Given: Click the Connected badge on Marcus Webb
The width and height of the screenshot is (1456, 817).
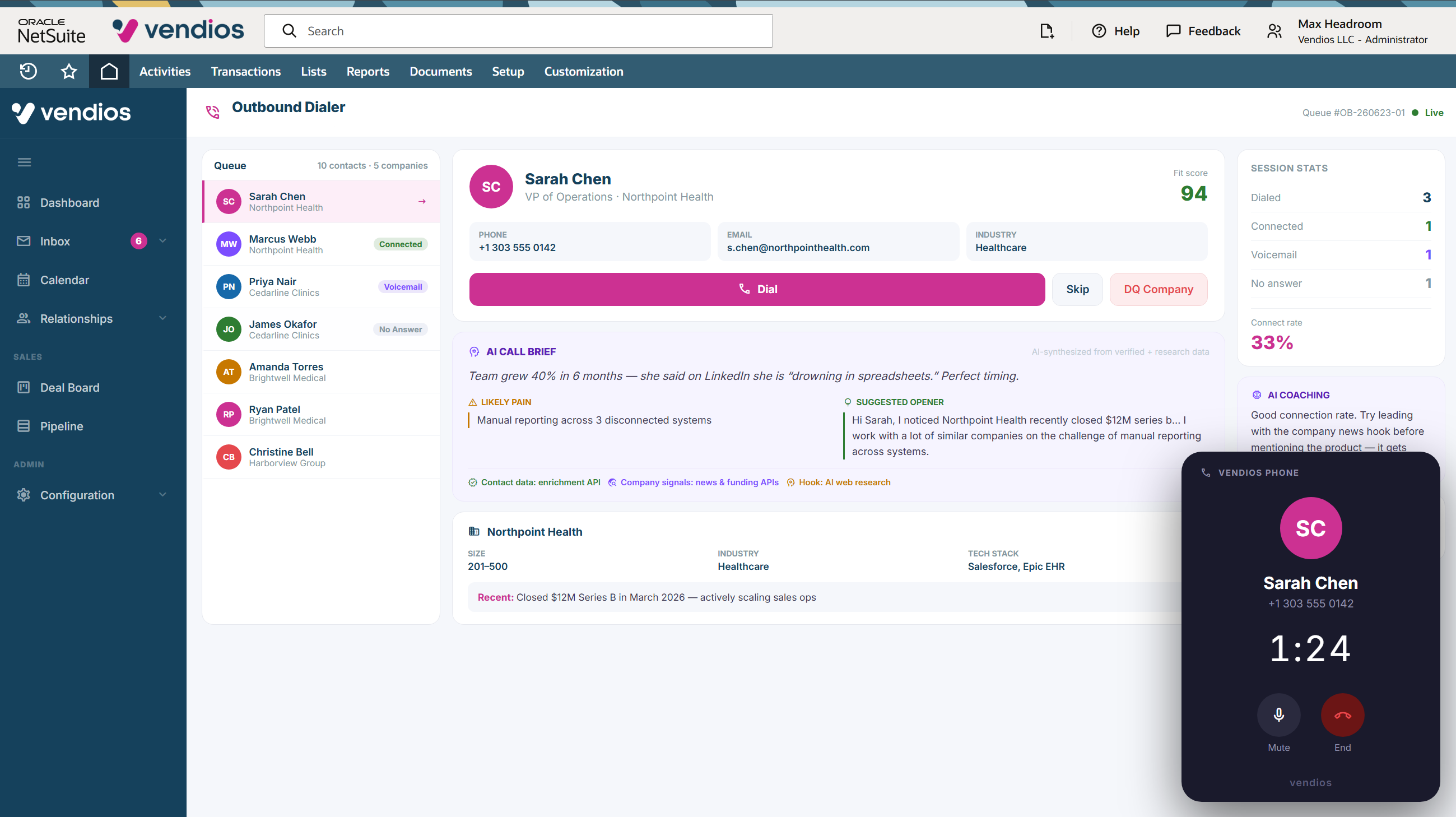Looking at the screenshot, I should (x=400, y=244).
